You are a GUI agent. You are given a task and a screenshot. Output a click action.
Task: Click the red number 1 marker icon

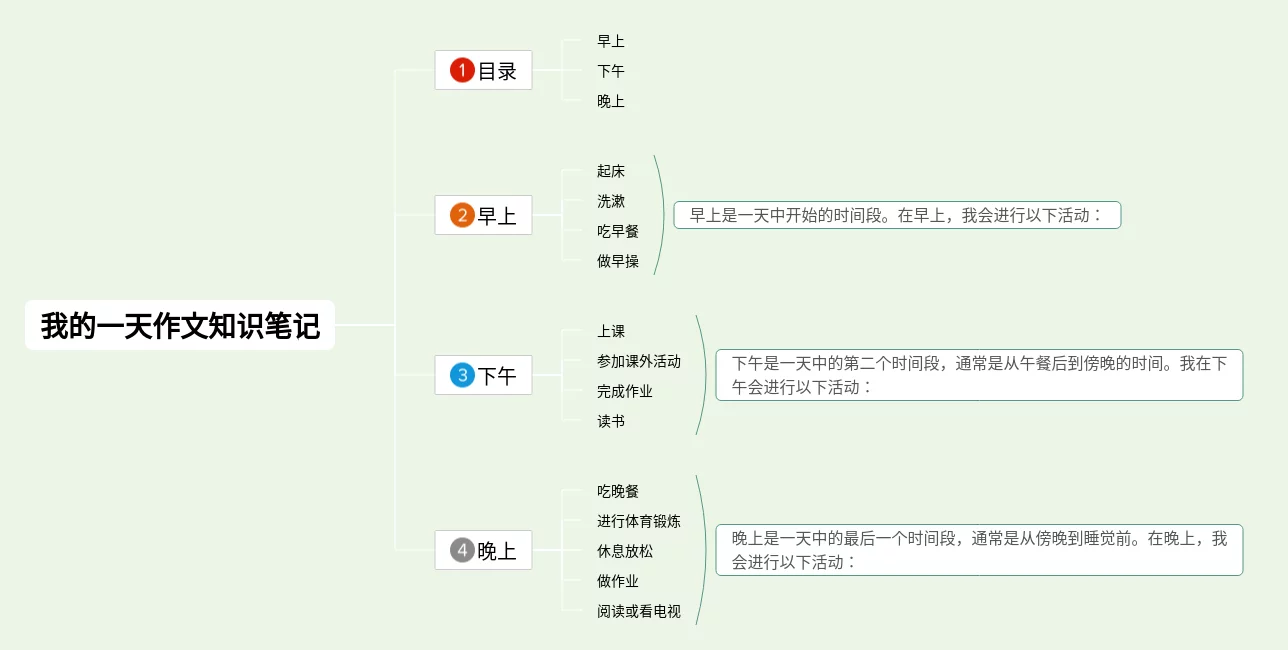(x=462, y=70)
